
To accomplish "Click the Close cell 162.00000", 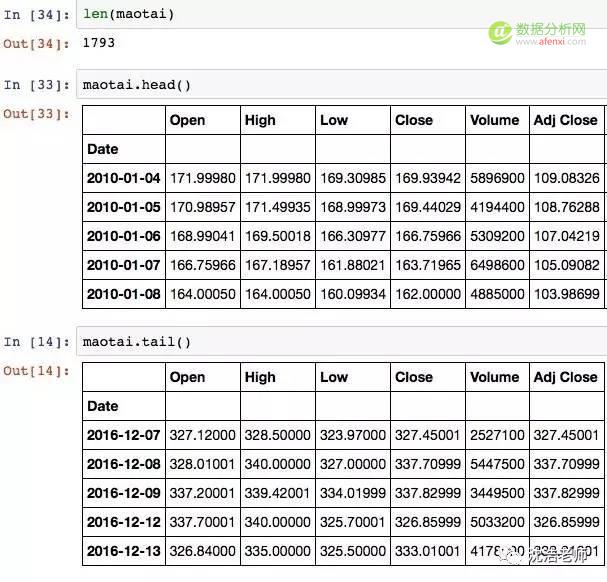I will coord(428,294).
